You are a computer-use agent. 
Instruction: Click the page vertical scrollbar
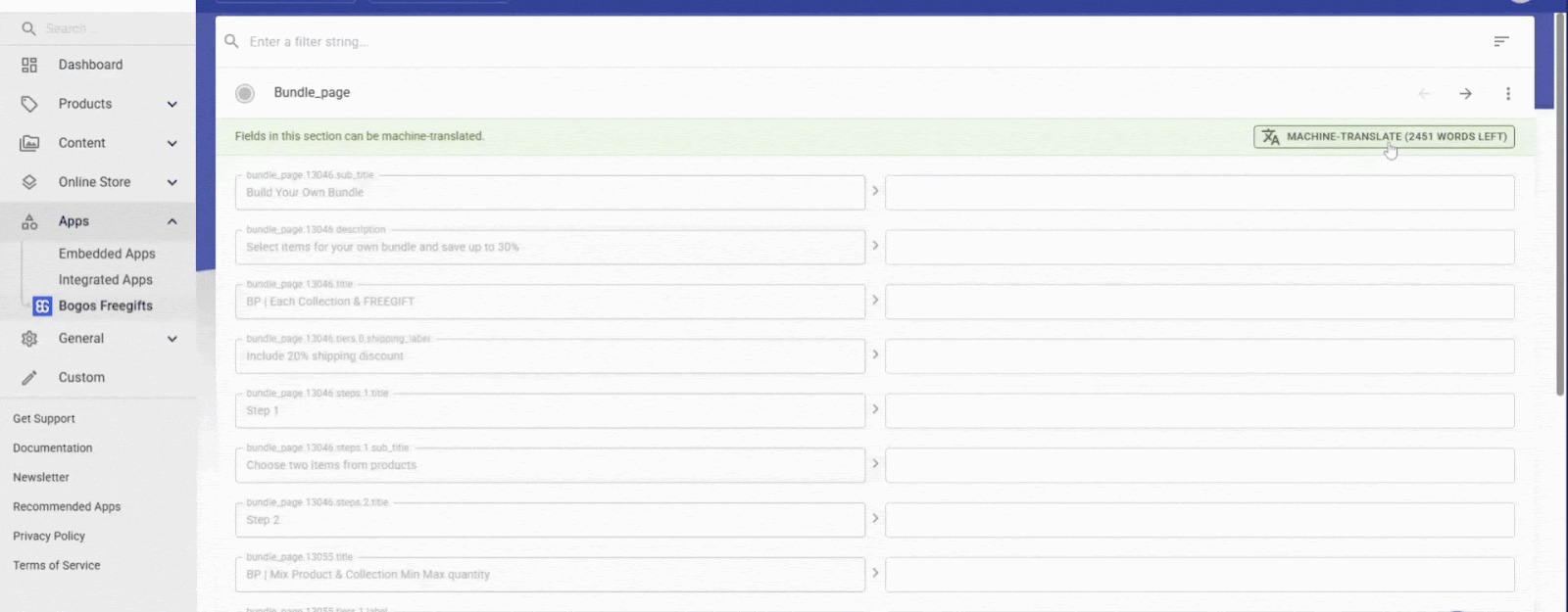[x=1560, y=204]
